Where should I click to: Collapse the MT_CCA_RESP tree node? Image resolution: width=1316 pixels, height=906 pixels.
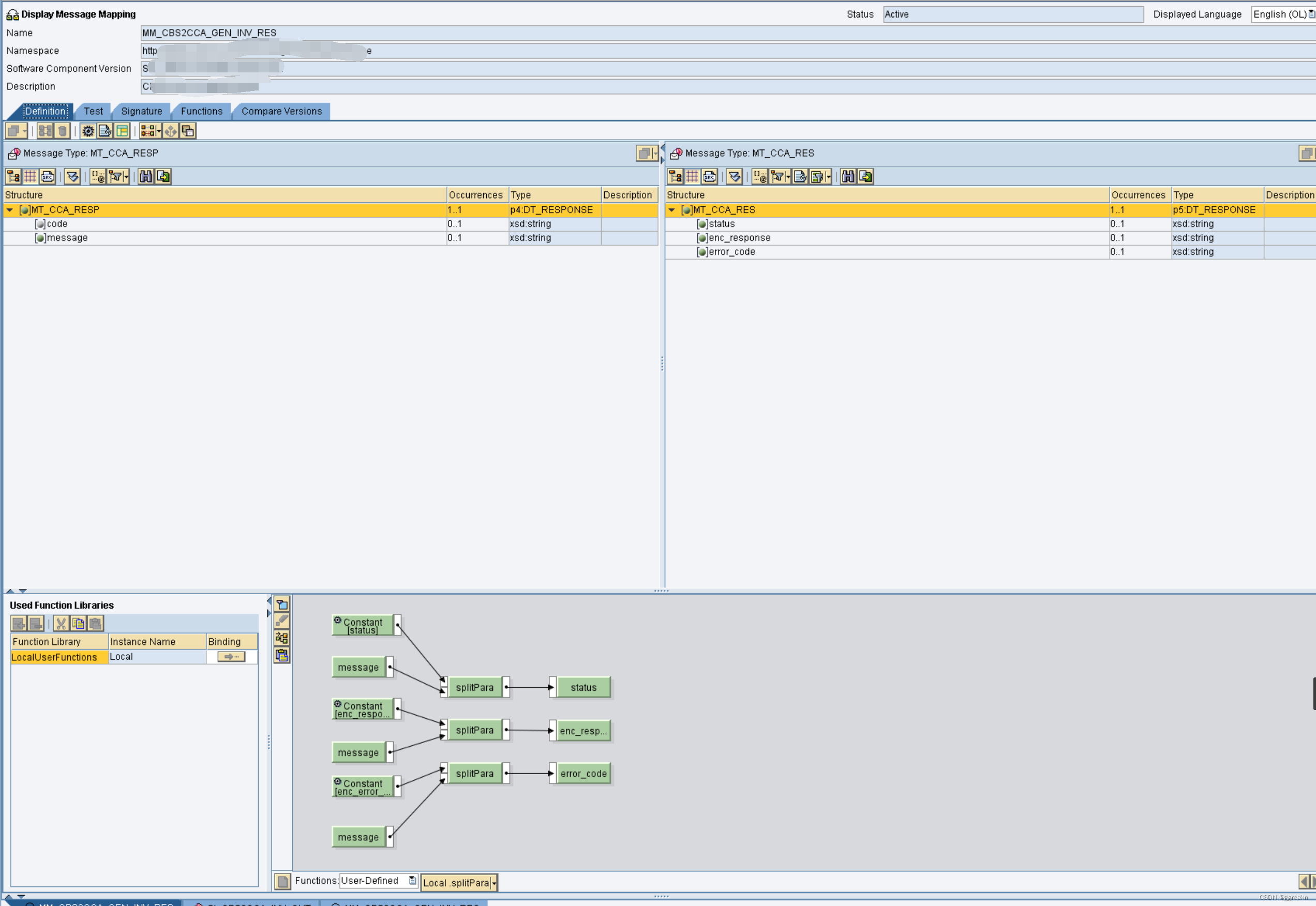coord(10,209)
